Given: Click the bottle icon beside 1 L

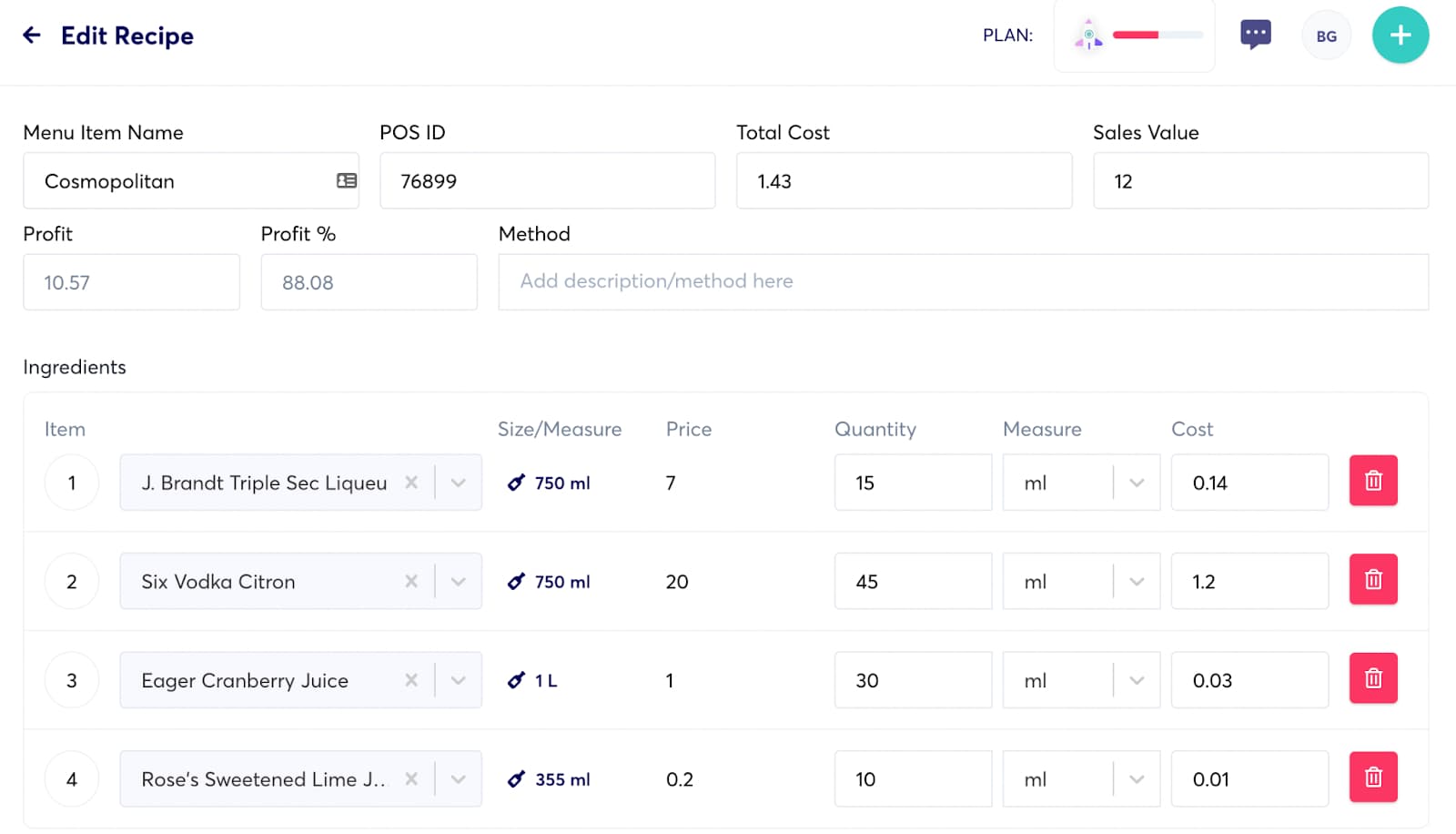Looking at the screenshot, I should click(517, 680).
